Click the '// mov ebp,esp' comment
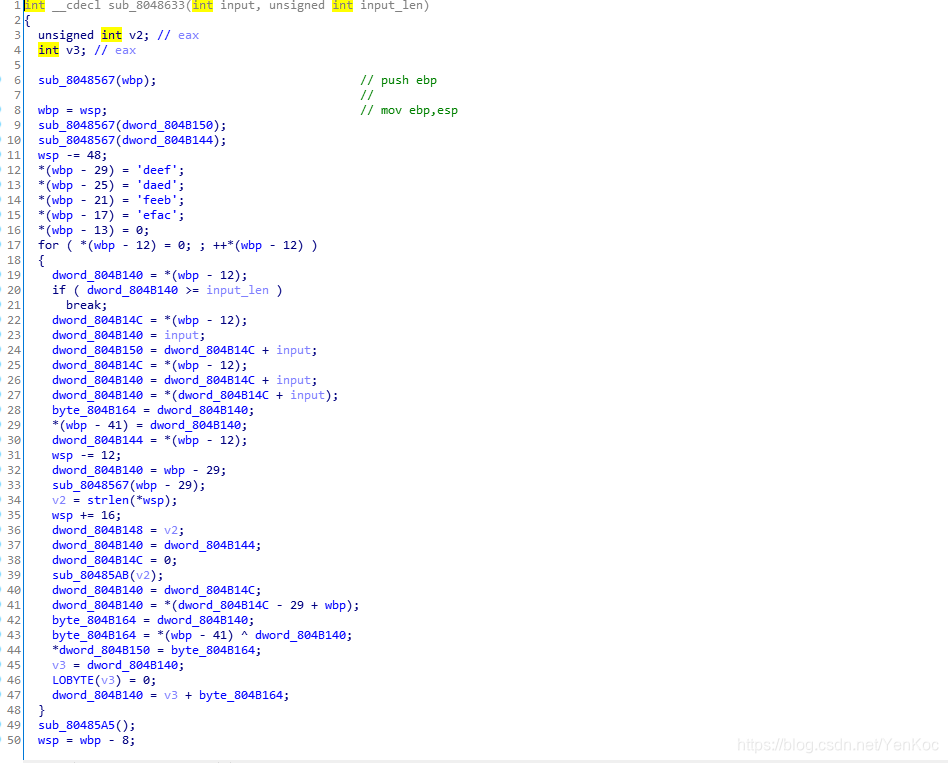This screenshot has width=948, height=763. click(x=409, y=111)
